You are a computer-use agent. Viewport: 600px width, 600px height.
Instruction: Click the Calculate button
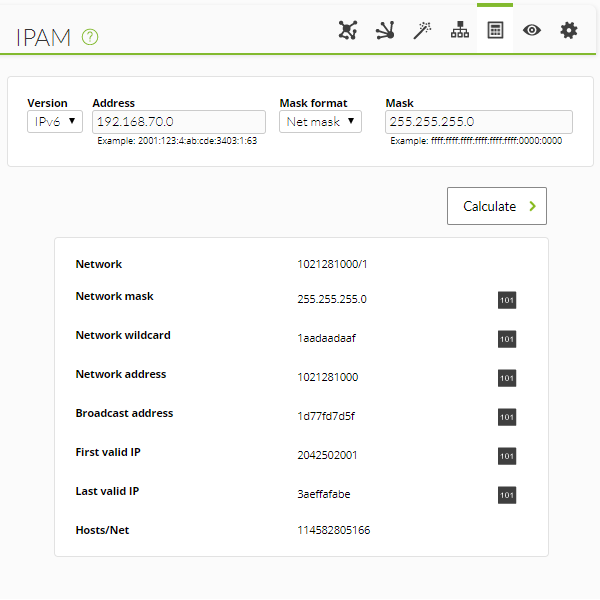497,206
